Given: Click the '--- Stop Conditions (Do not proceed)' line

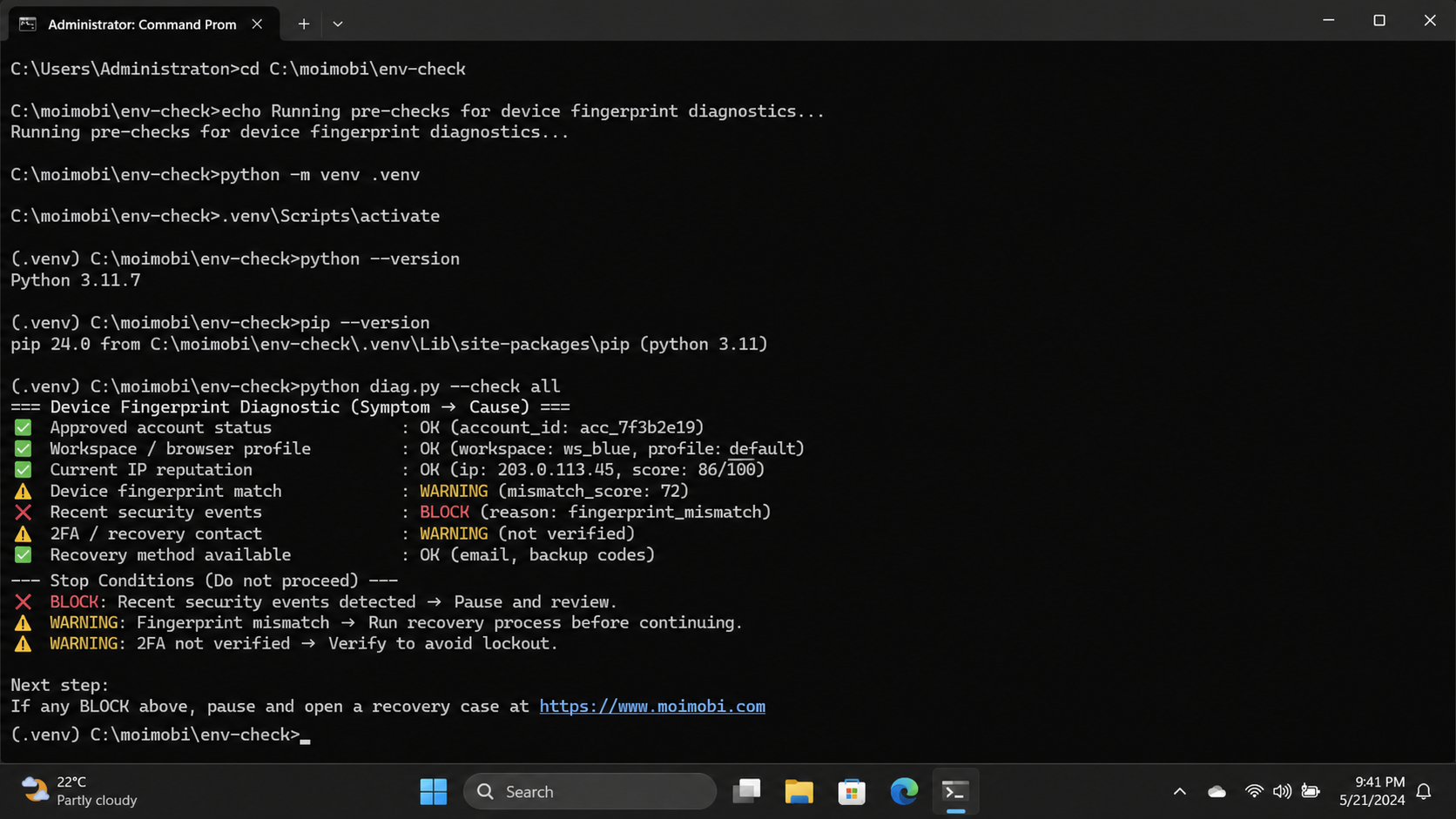Looking at the screenshot, I should pyautogui.click(x=205, y=581).
